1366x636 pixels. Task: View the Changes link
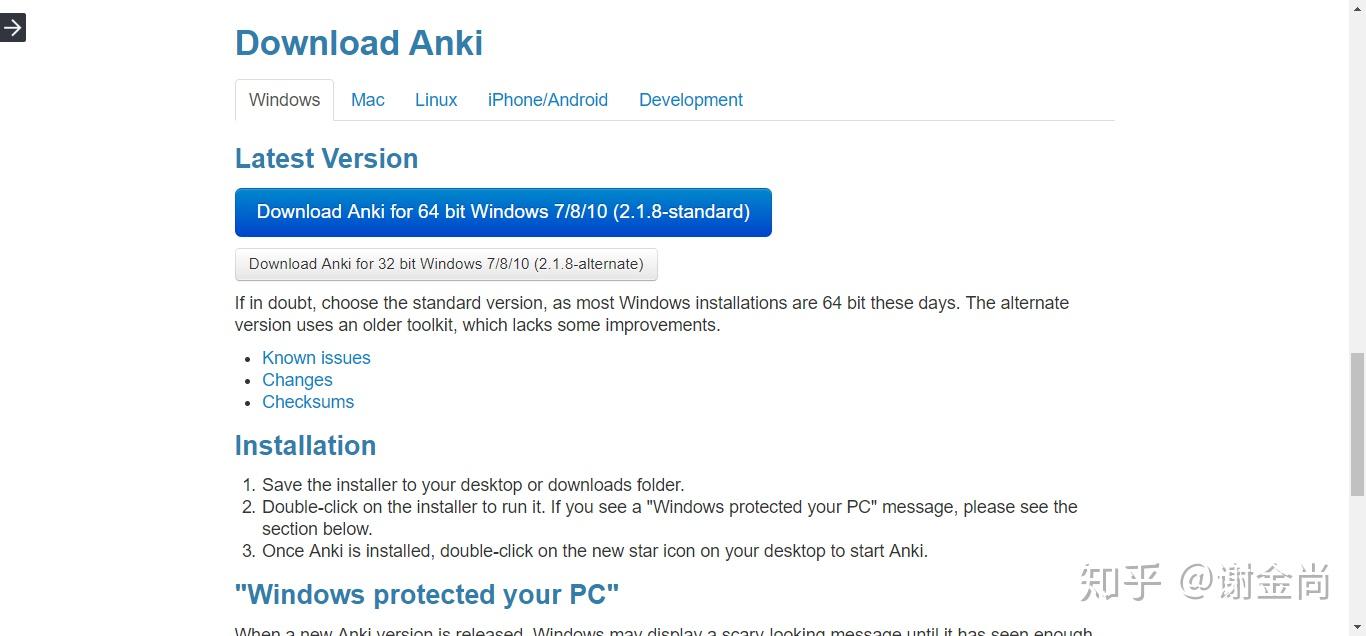(x=297, y=380)
